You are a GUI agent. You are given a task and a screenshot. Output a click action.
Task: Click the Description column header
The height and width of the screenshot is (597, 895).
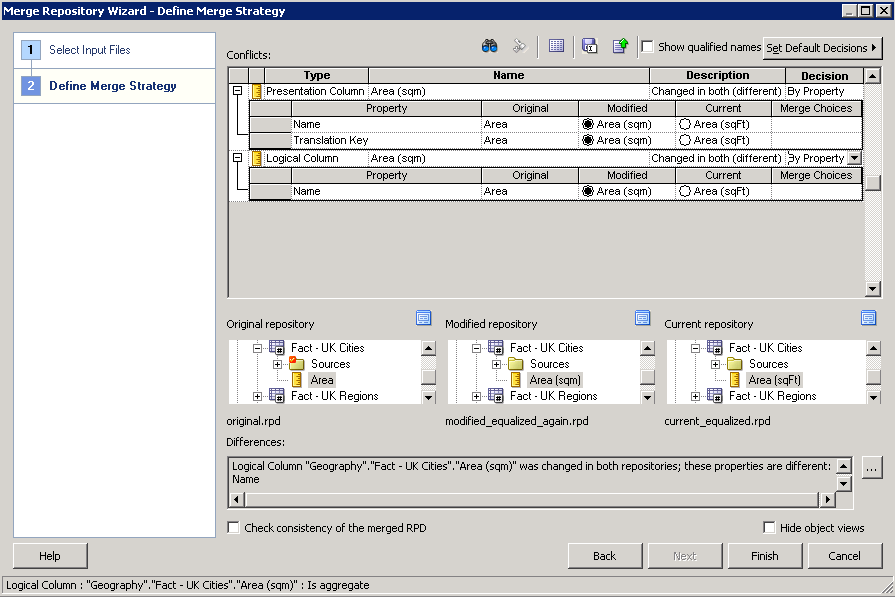[x=717, y=75]
